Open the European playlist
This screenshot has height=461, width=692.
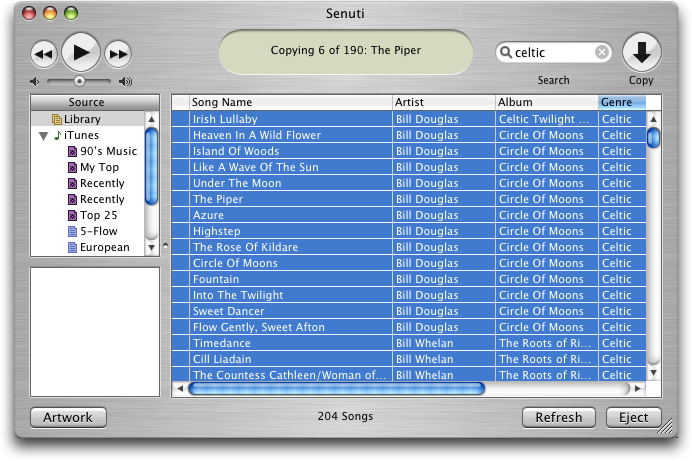[x=105, y=247]
